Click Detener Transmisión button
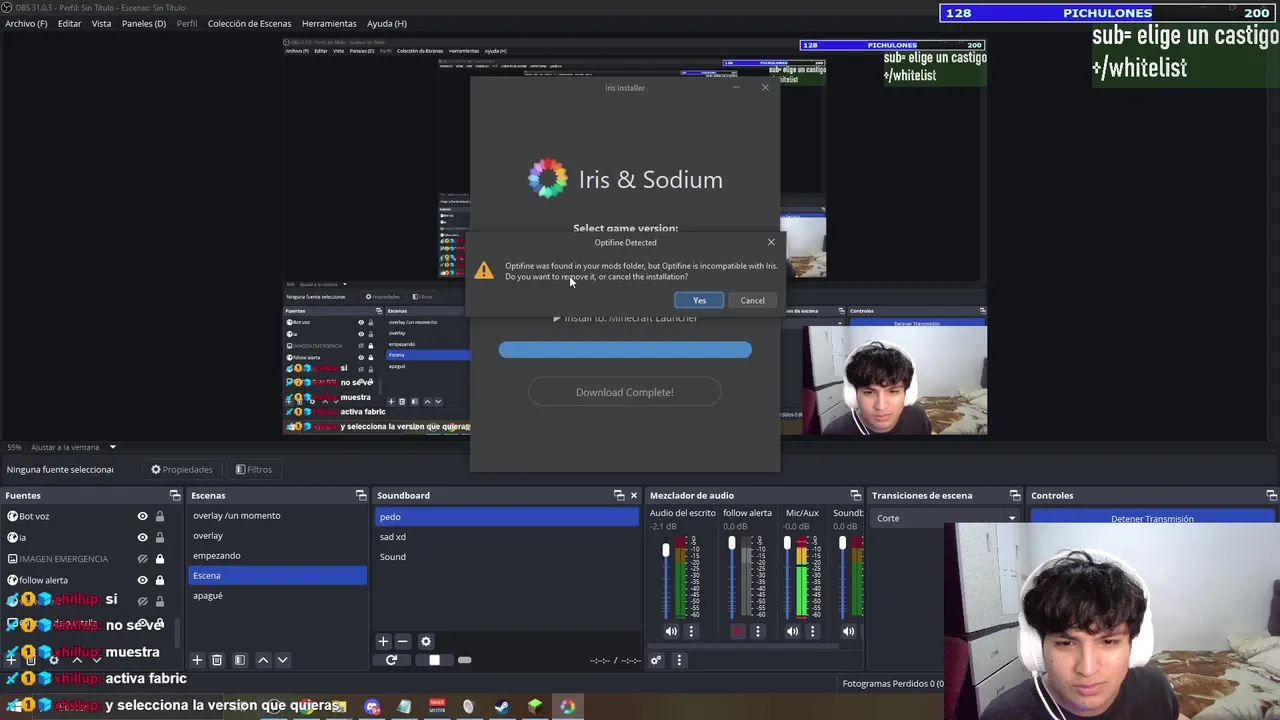 click(x=1152, y=518)
